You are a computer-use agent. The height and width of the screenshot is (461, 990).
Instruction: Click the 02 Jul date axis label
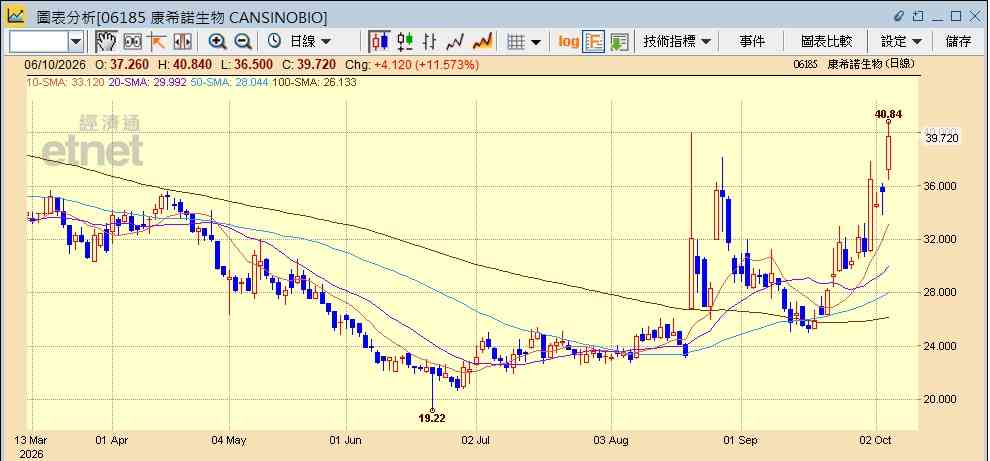[x=477, y=440]
